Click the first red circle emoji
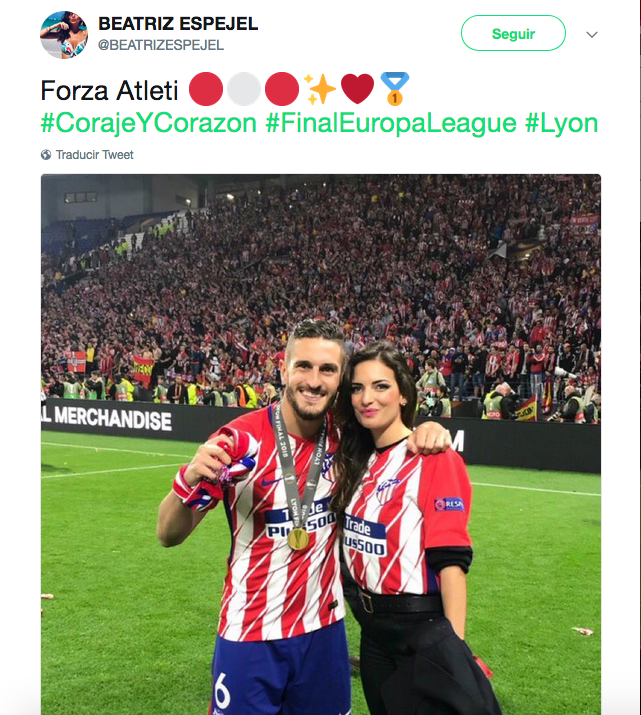This screenshot has width=641, height=715. click(x=205, y=90)
